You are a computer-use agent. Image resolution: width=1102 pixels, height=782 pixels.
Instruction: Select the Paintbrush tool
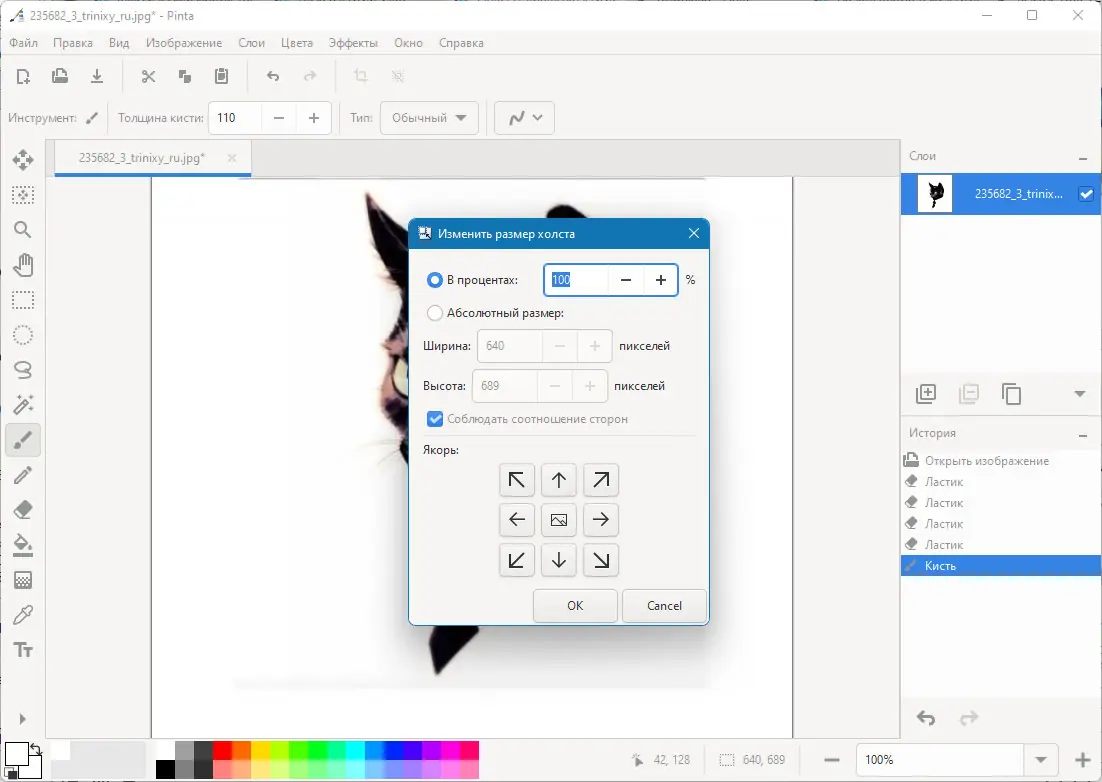point(22,441)
